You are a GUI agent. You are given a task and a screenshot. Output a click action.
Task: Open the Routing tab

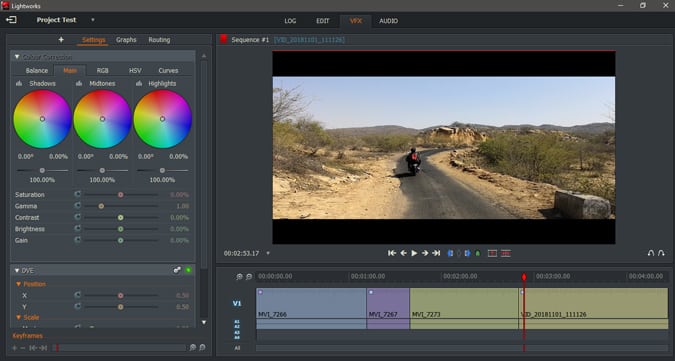(x=159, y=40)
